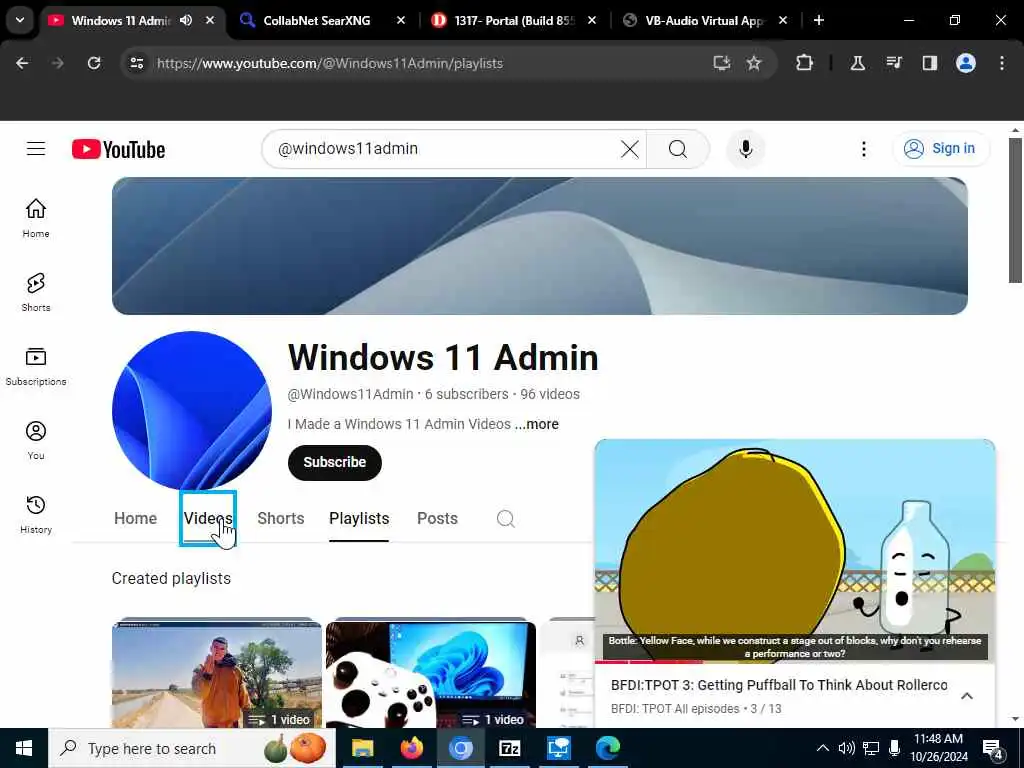Open Shorts in the left sidebar
Screen dimensions: 1024x768
point(36,292)
